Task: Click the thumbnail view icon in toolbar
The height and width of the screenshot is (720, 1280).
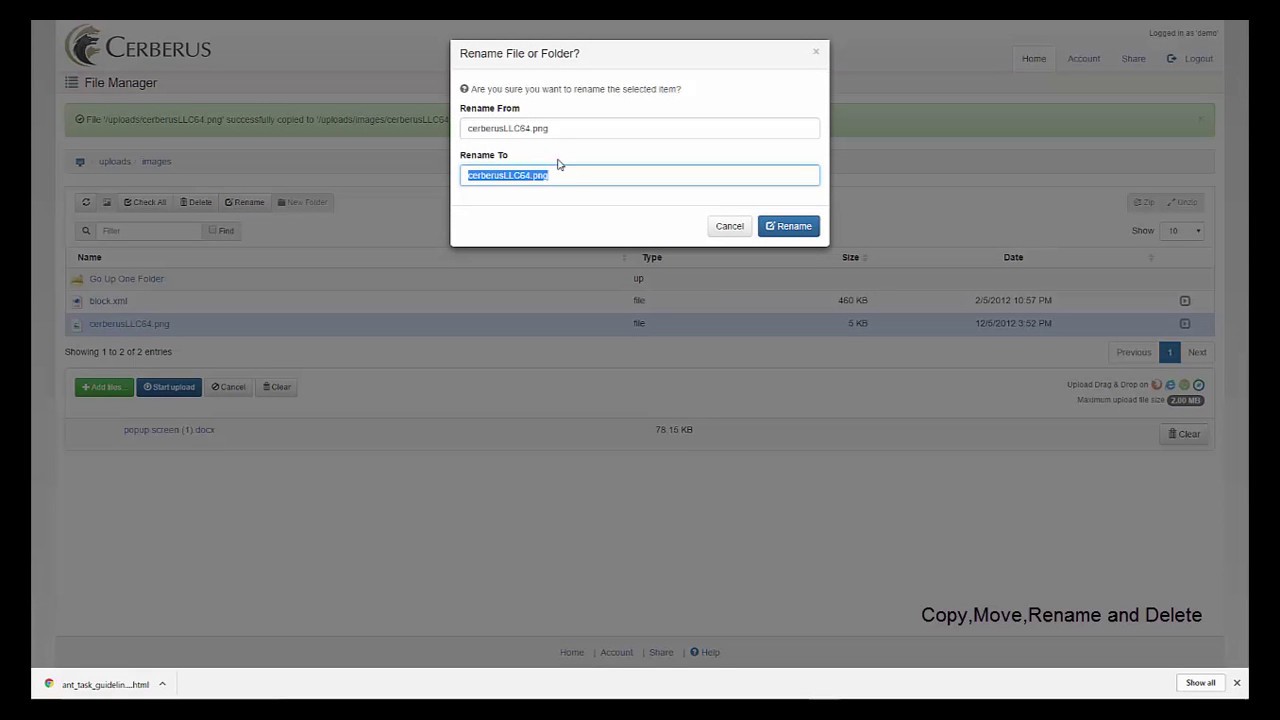Action: coord(107,202)
